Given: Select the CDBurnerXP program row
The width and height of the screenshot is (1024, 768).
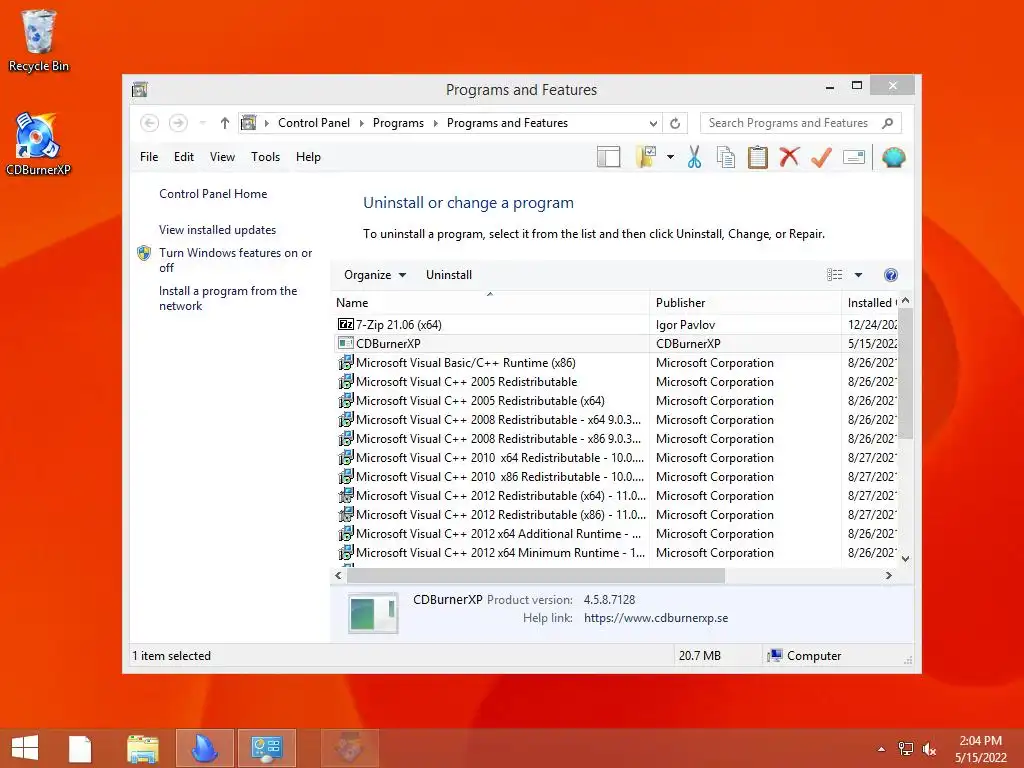Looking at the screenshot, I should (615, 344).
